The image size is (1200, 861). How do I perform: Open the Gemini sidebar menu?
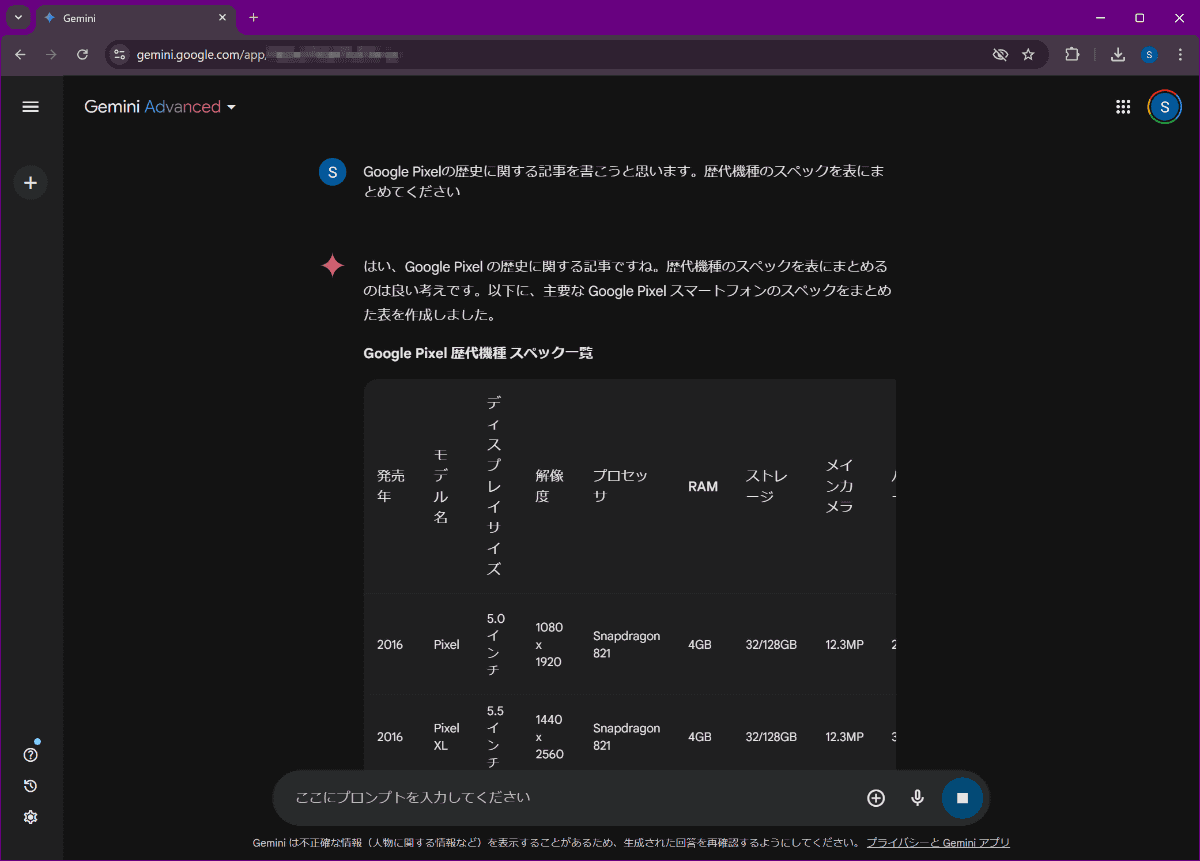click(30, 106)
